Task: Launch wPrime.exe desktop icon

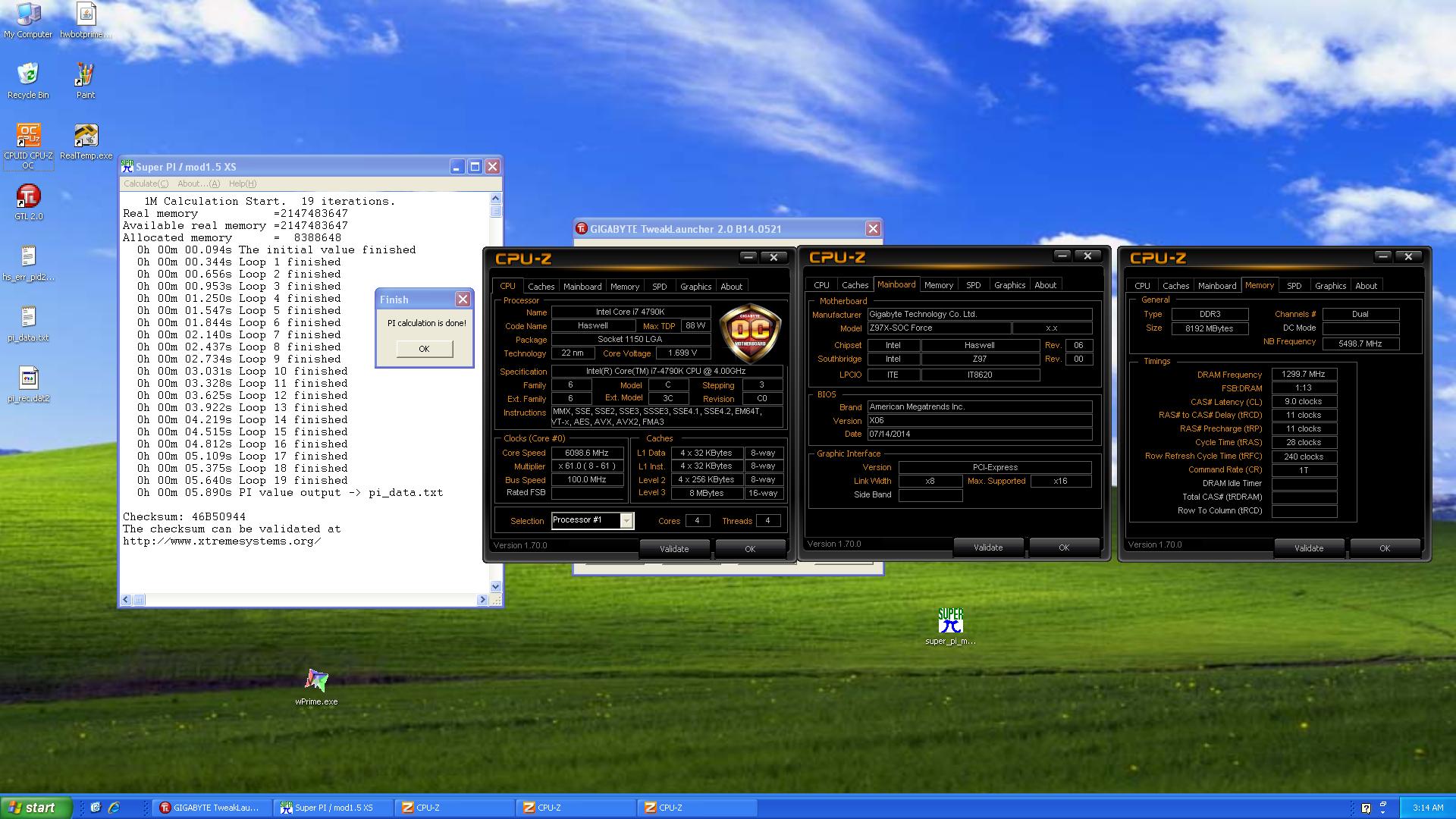Action: tap(316, 687)
